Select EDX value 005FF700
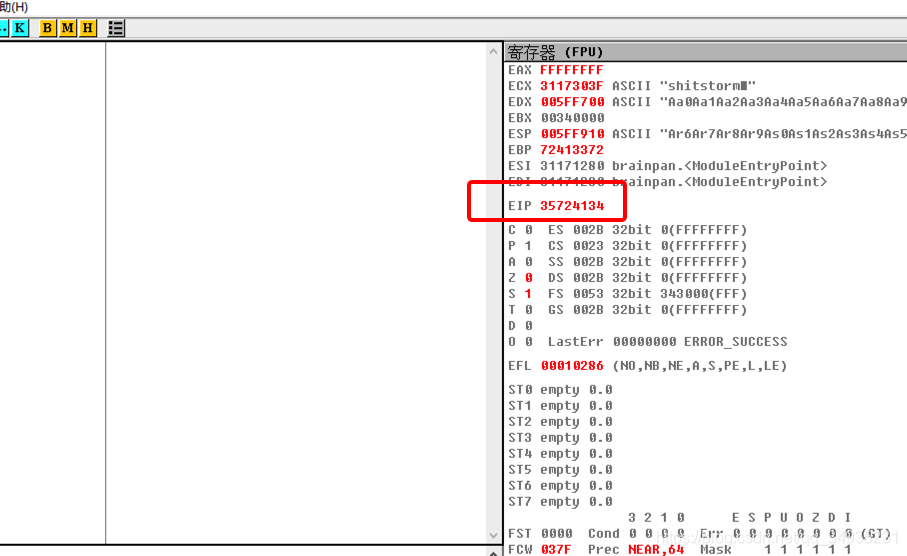The width and height of the screenshot is (907, 556). [573, 102]
